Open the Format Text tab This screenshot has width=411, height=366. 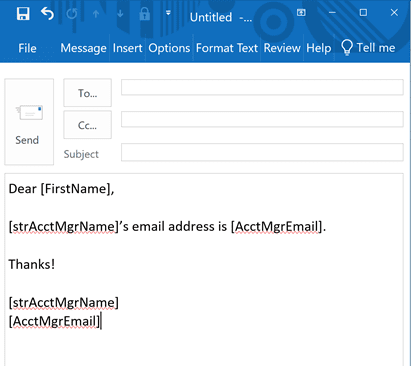pyautogui.click(x=227, y=48)
